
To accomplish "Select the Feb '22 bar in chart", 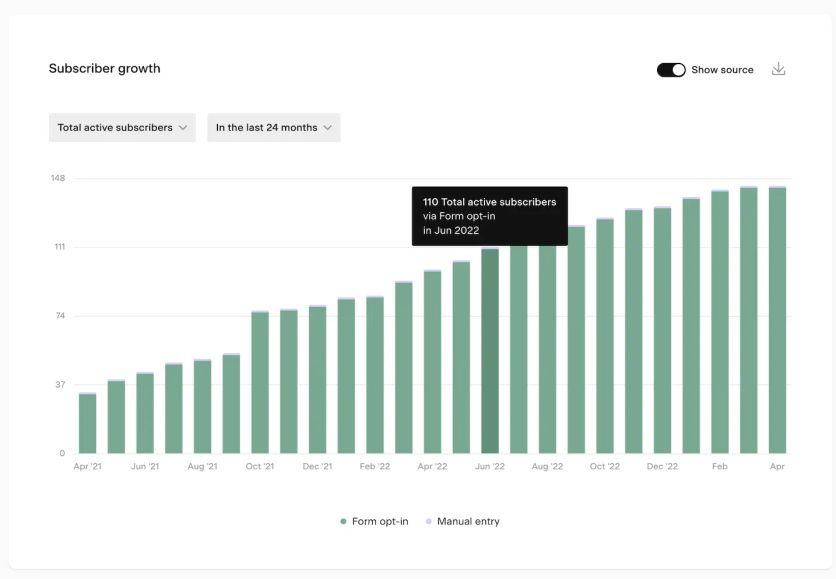I will point(375,375).
